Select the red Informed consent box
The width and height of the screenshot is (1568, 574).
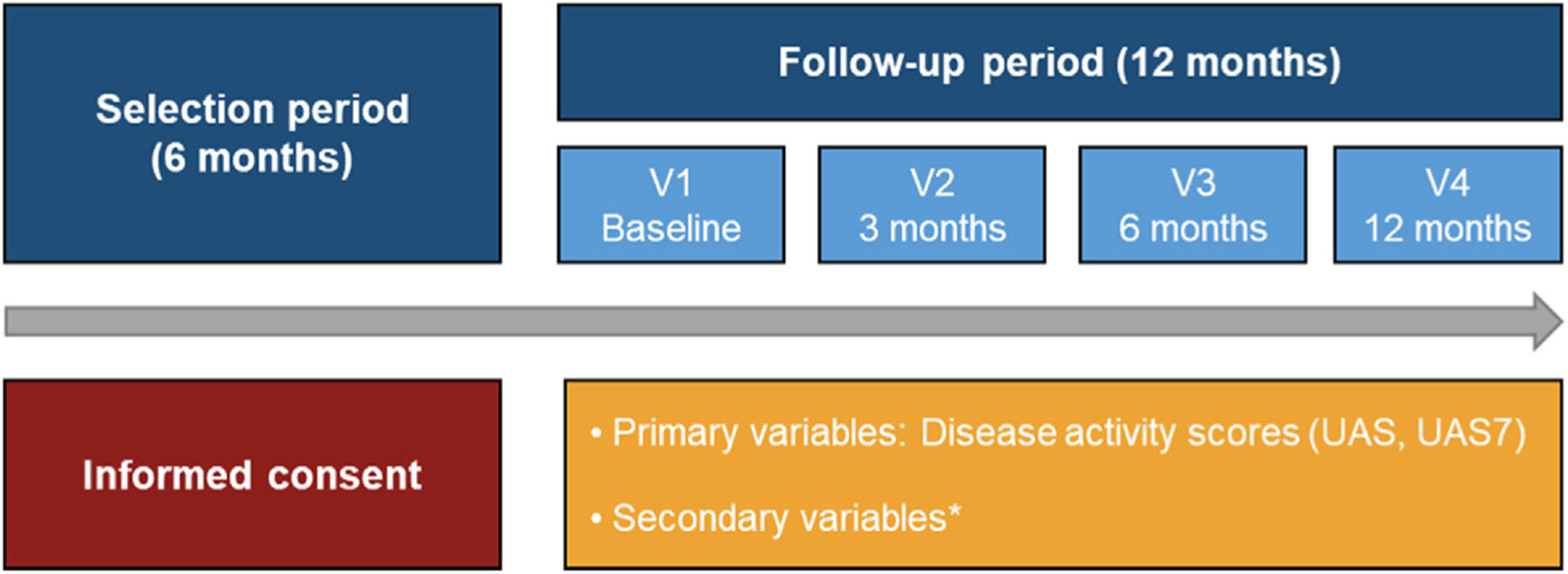[x=252, y=475]
